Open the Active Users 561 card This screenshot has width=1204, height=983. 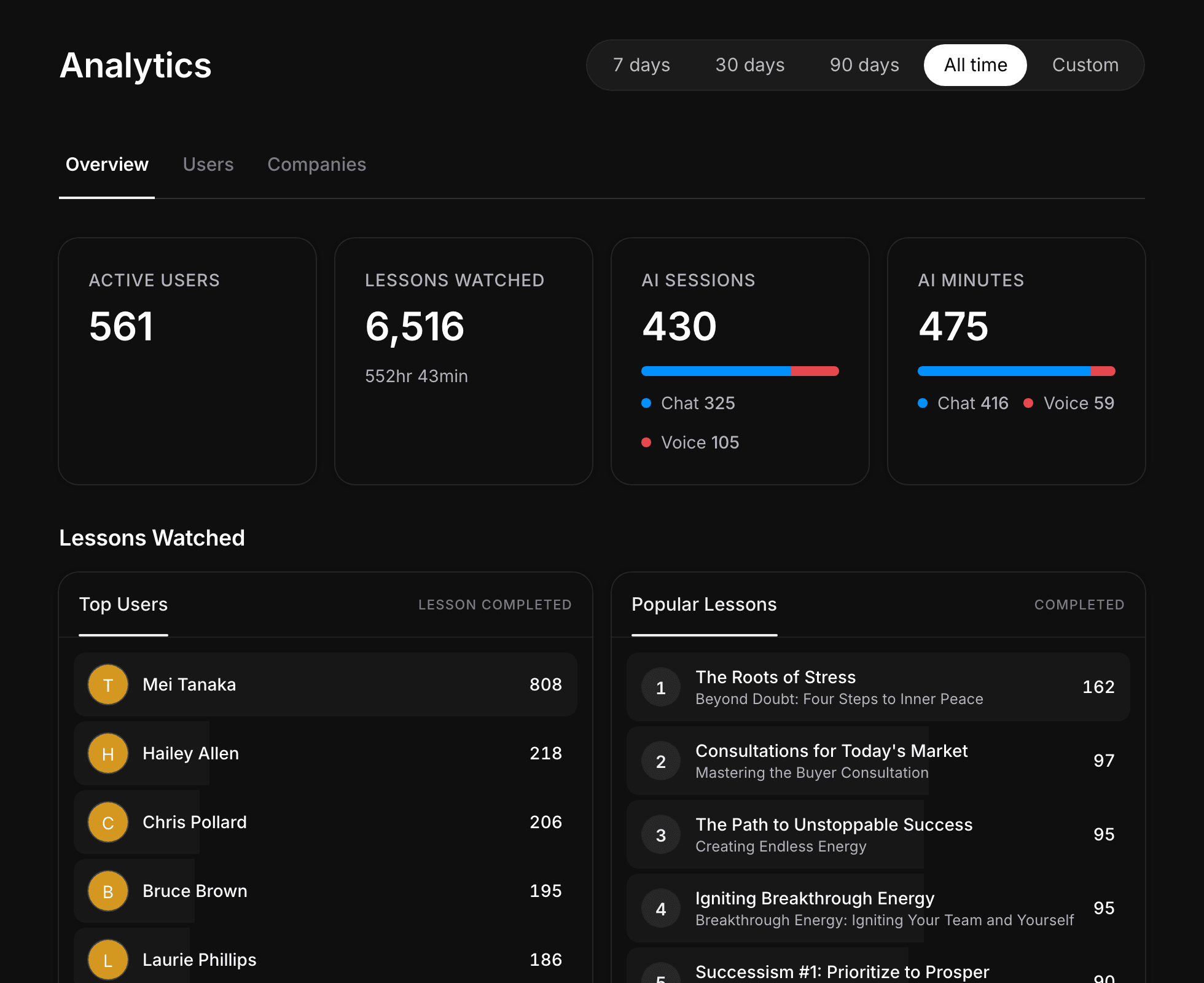[187, 361]
